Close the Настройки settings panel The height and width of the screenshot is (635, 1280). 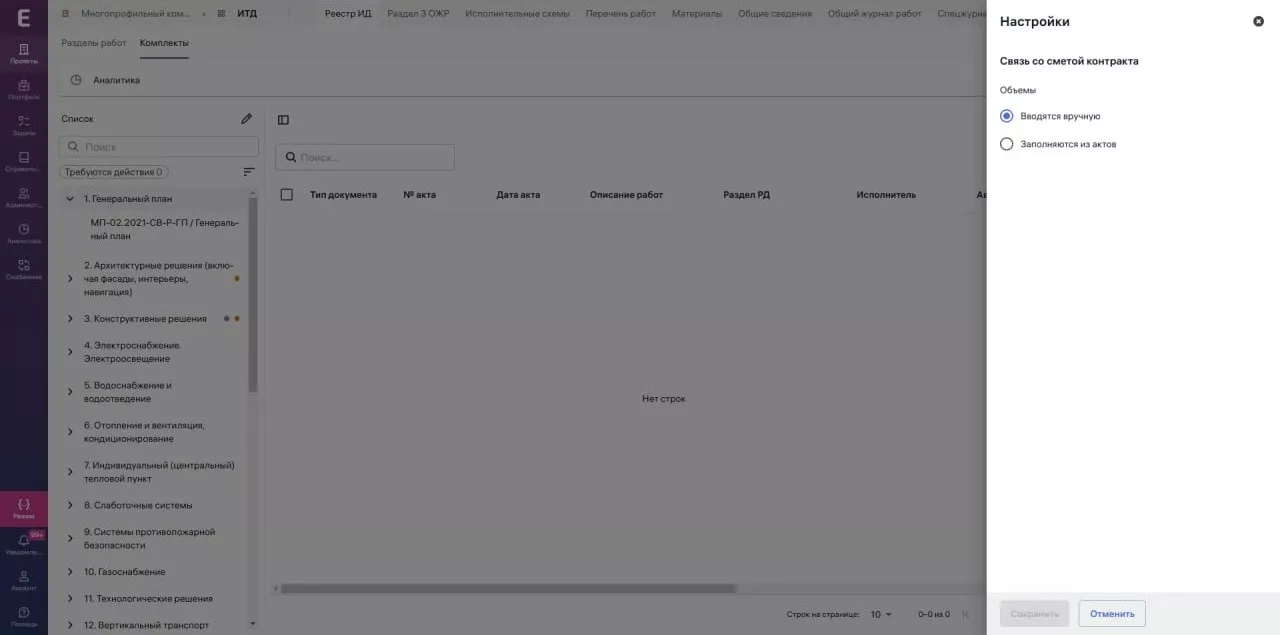click(x=1258, y=21)
